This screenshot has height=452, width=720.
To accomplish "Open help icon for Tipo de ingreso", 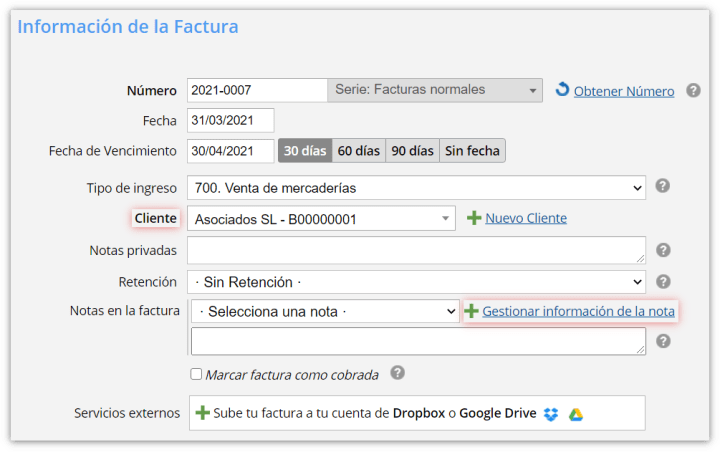I will [663, 186].
